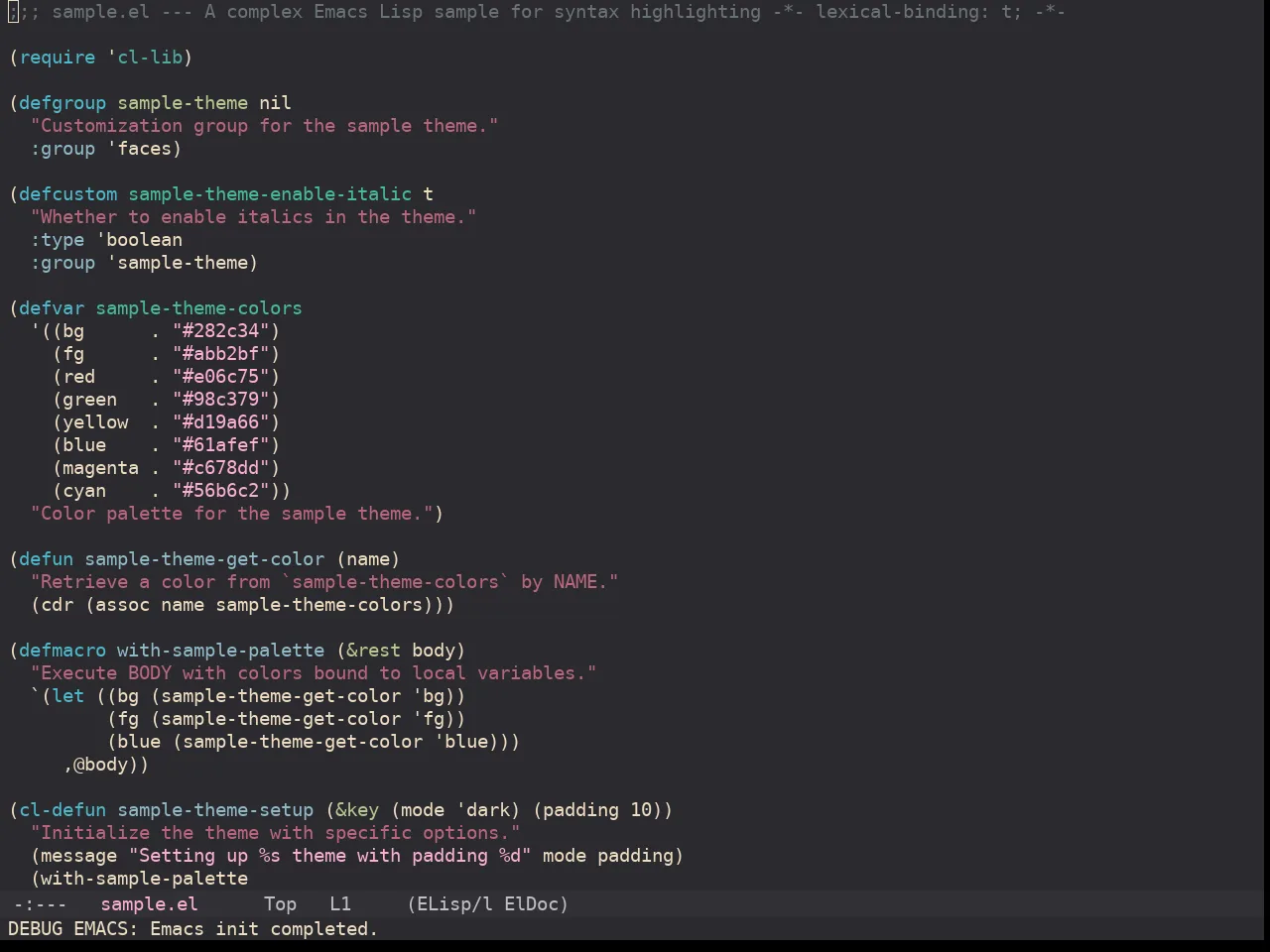Image resolution: width=1270 pixels, height=952 pixels.
Task: Click sample-theme-colors on the defvar line
Action: point(199,308)
